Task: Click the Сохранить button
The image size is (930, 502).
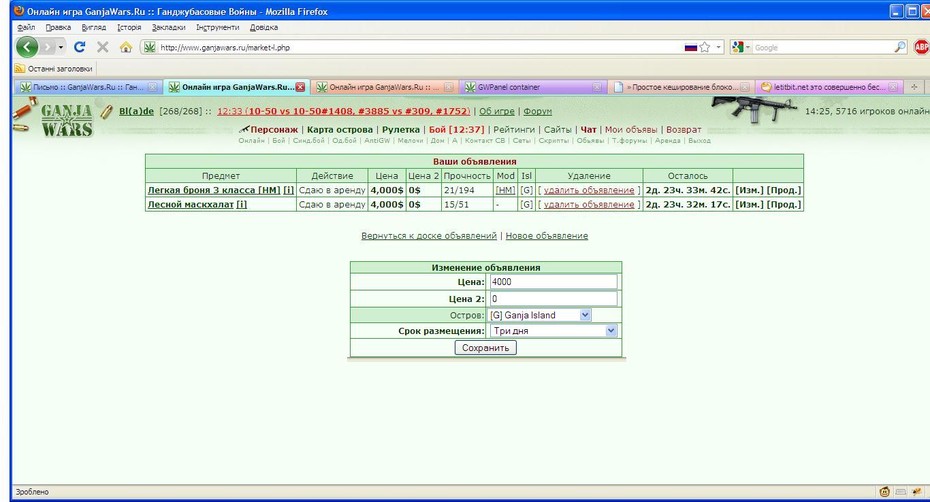Action: click(x=486, y=348)
